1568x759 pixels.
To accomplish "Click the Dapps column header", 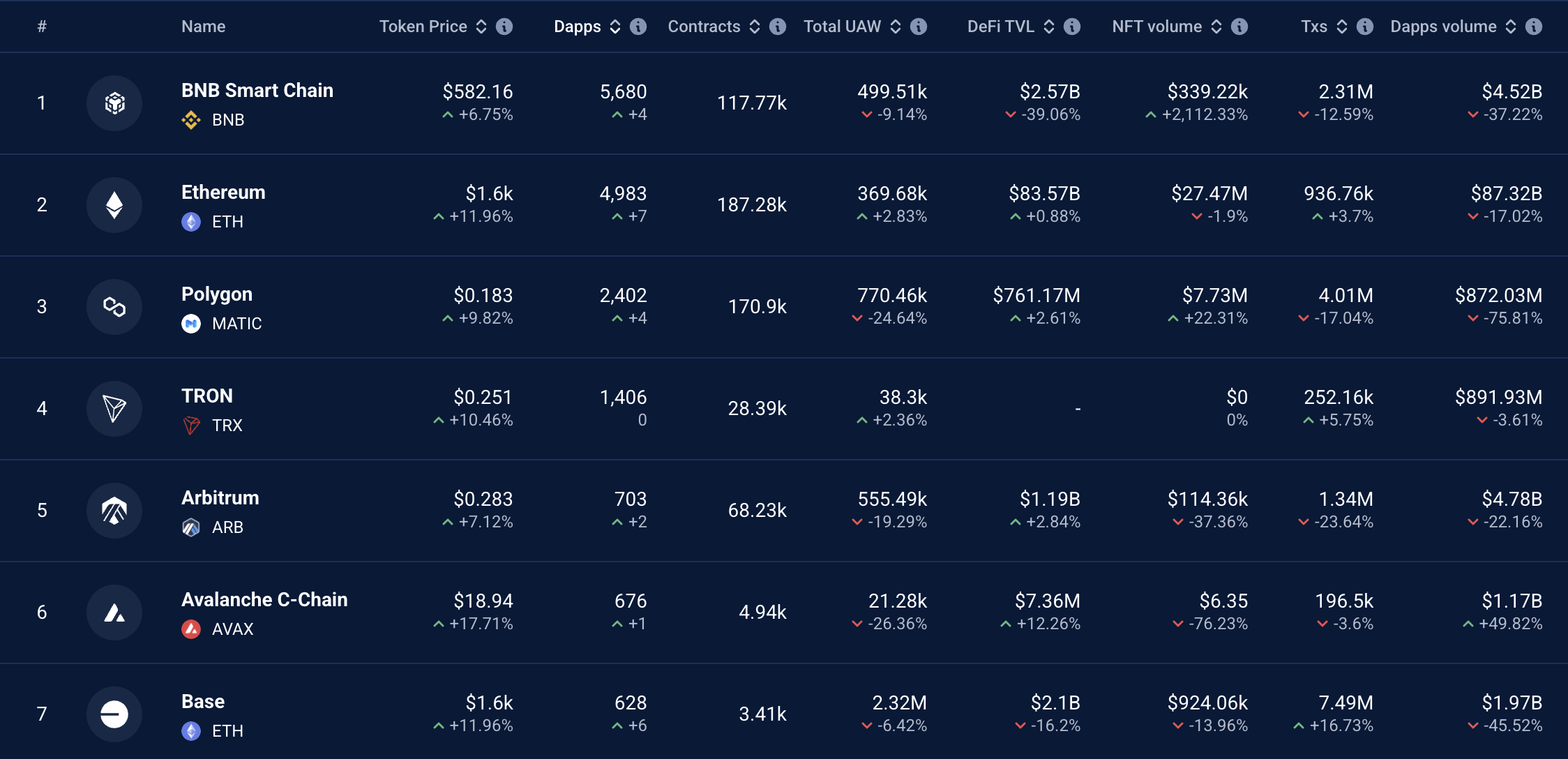I will [578, 26].
